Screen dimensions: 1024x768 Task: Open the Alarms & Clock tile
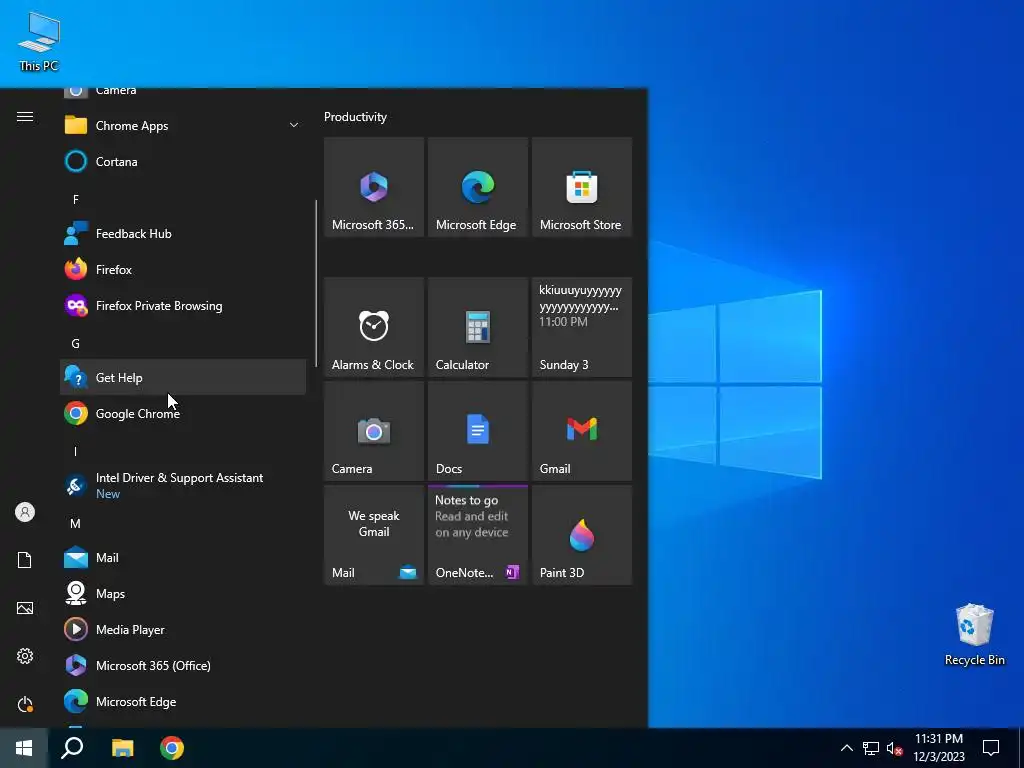coord(374,327)
